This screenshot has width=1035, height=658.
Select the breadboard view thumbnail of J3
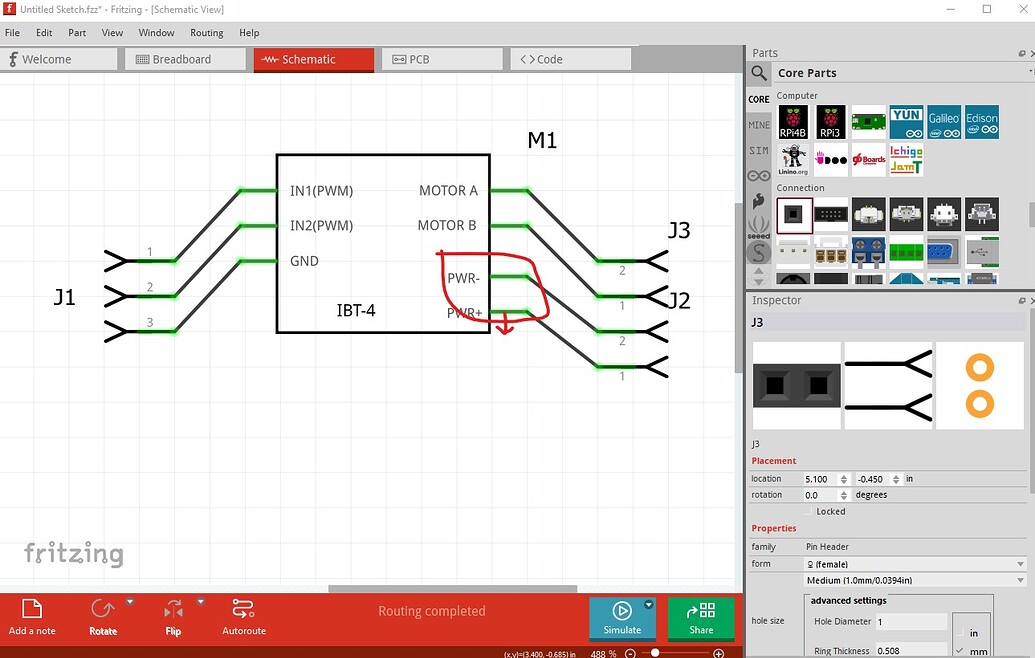coord(797,385)
